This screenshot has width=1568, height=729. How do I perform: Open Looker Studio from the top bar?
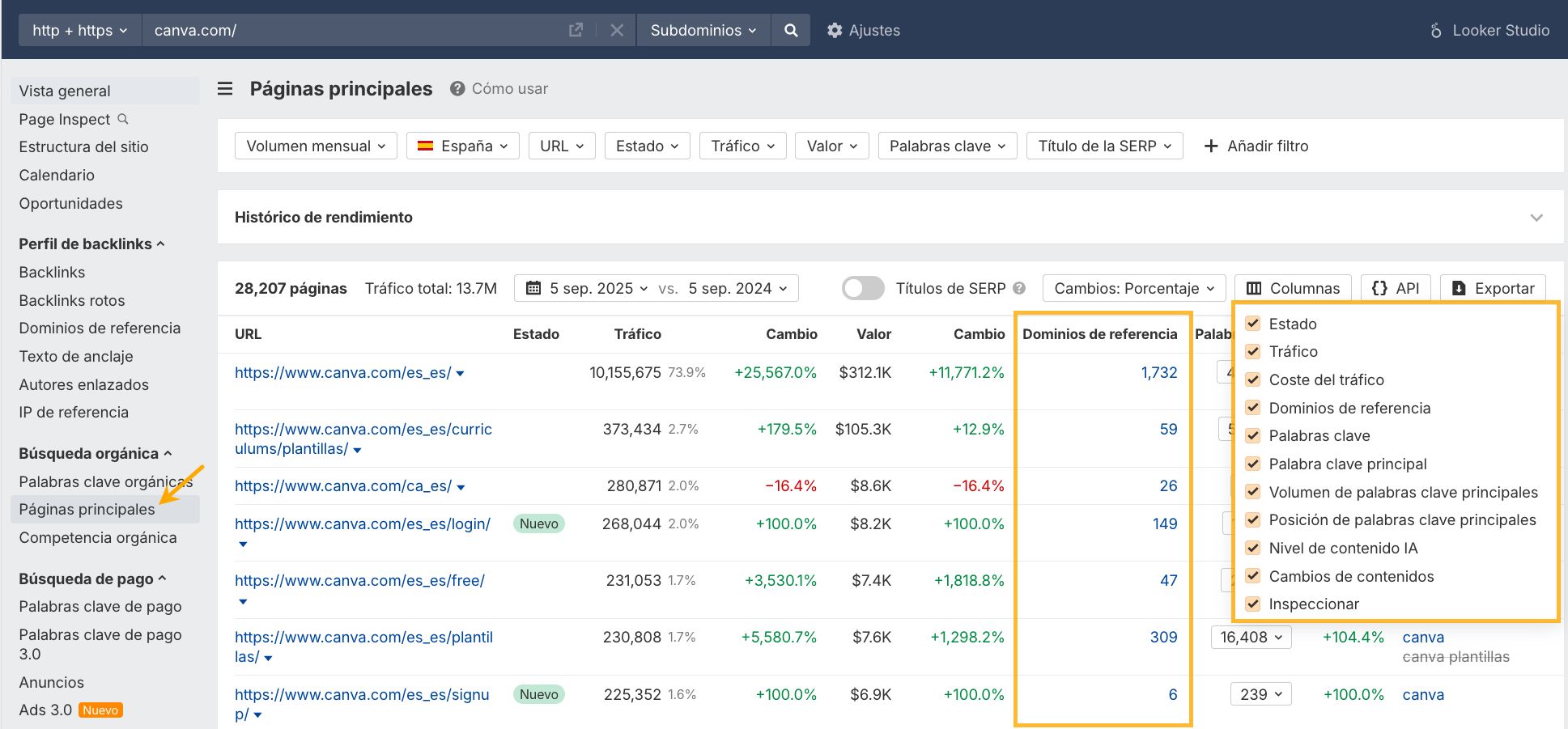tap(1499, 30)
